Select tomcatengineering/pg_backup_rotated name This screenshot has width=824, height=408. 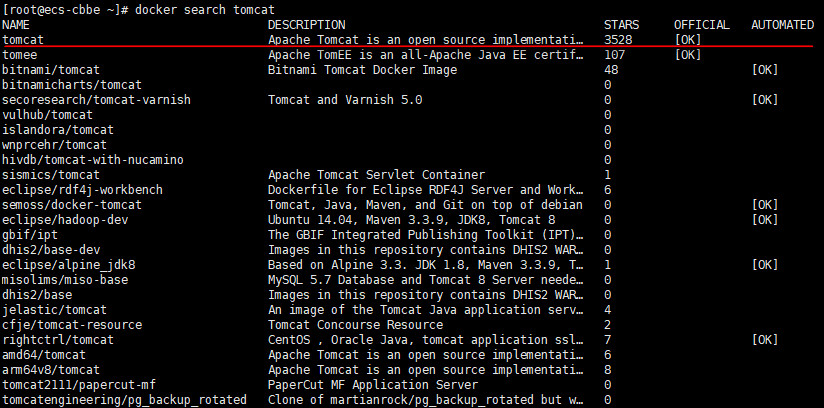coord(125,400)
